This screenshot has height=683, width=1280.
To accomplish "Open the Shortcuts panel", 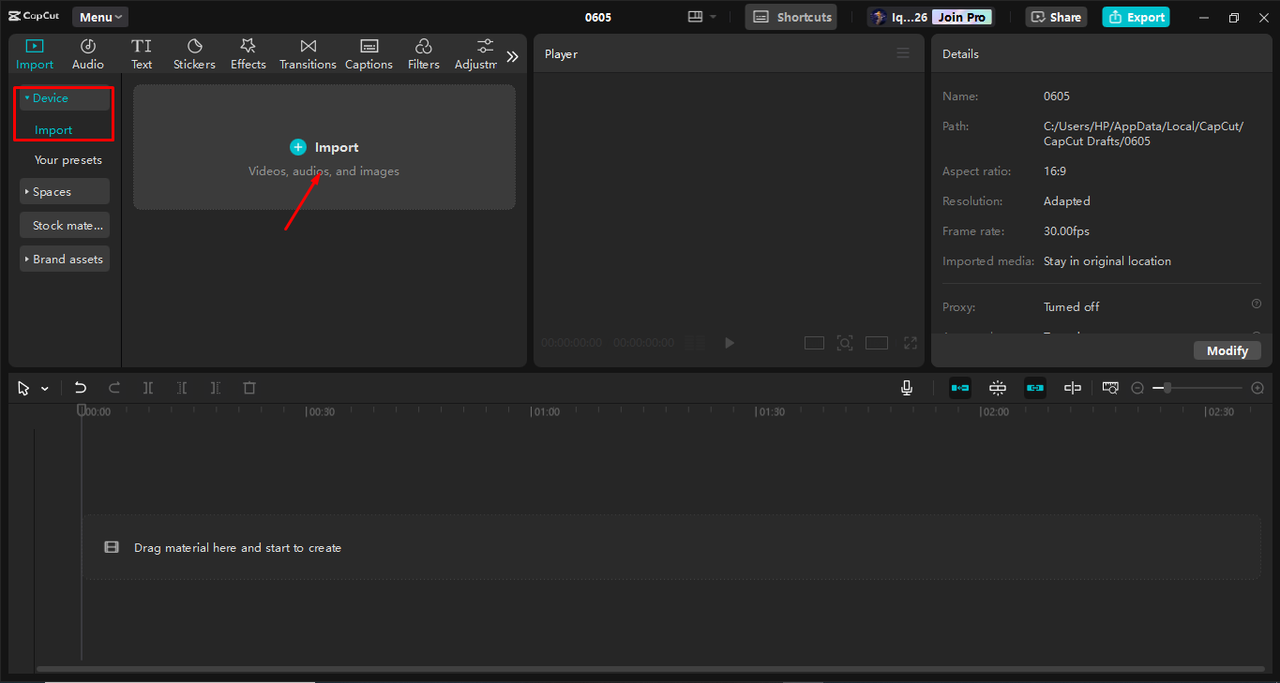I will (x=792, y=17).
